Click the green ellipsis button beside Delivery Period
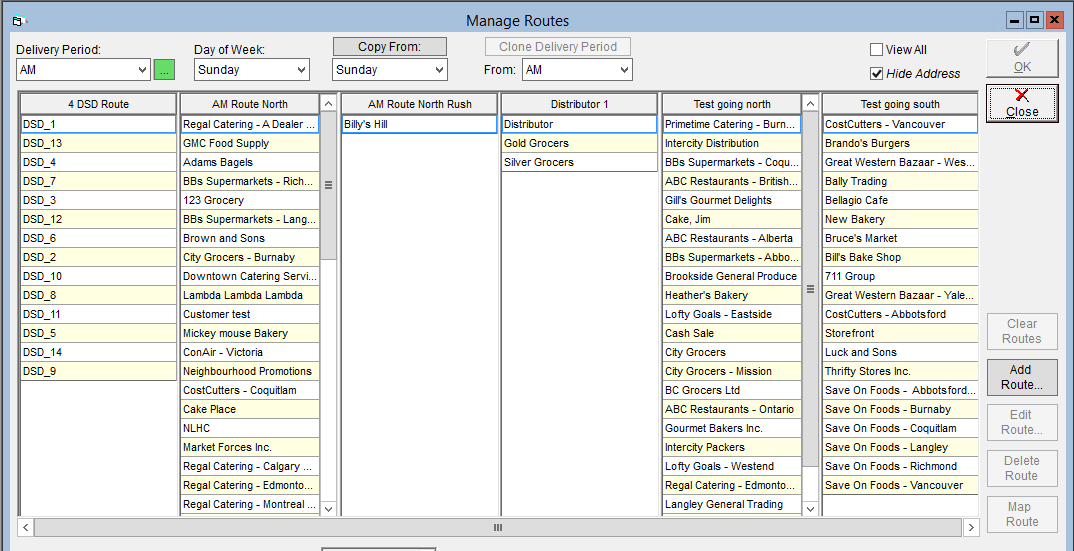Image resolution: width=1074 pixels, height=551 pixels. tap(164, 70)
